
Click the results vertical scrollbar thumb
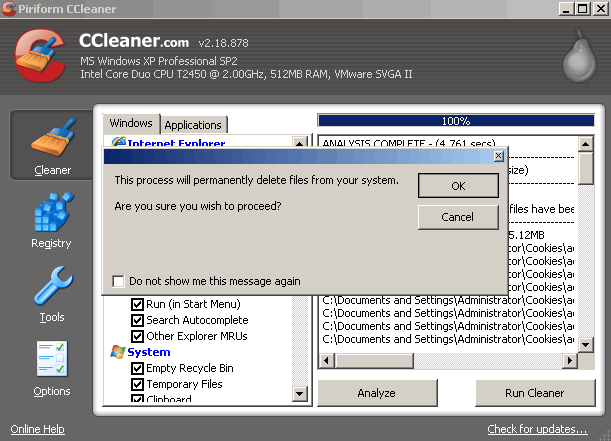click(x=586, y=168)
